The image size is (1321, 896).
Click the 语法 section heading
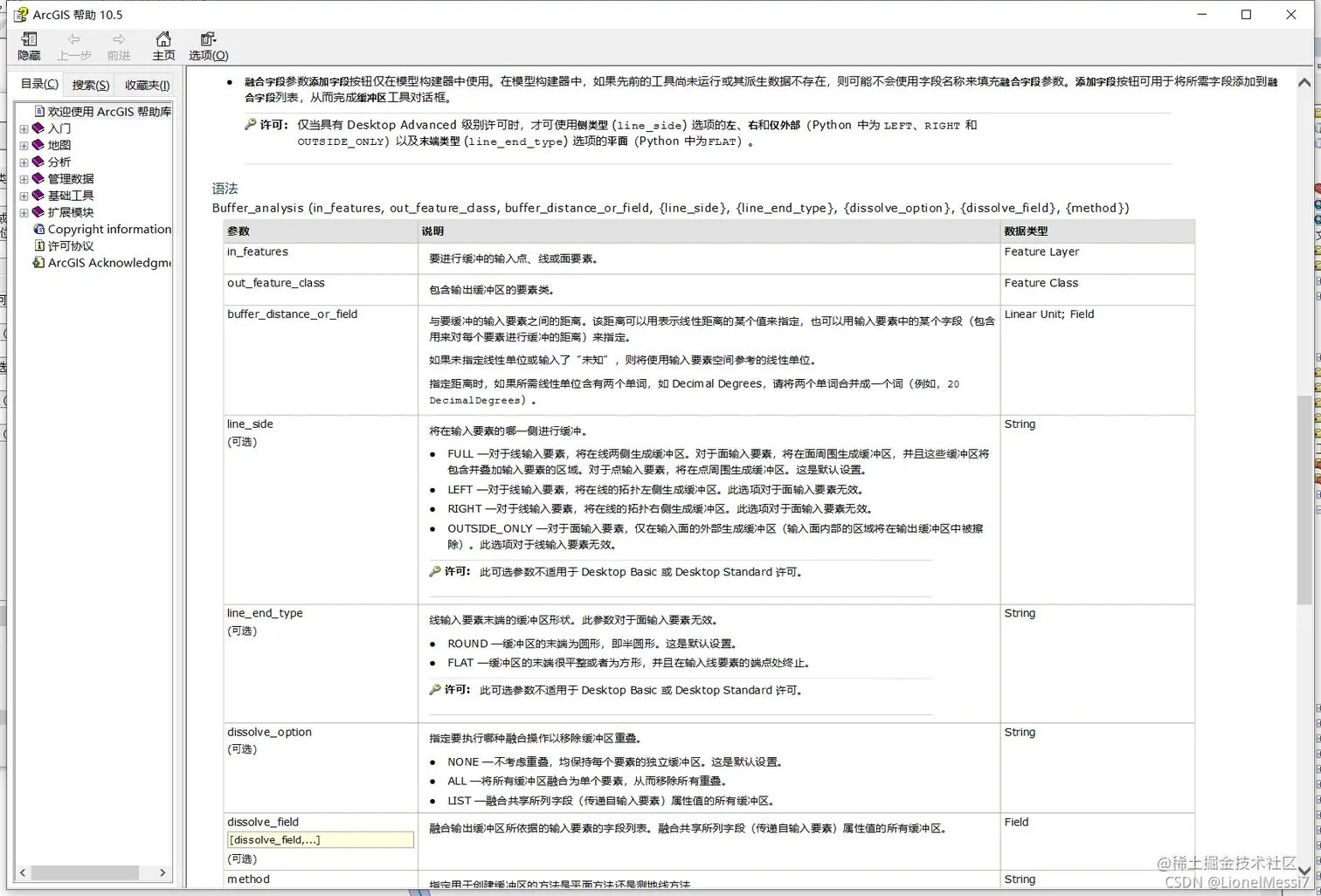coord(225,189)
